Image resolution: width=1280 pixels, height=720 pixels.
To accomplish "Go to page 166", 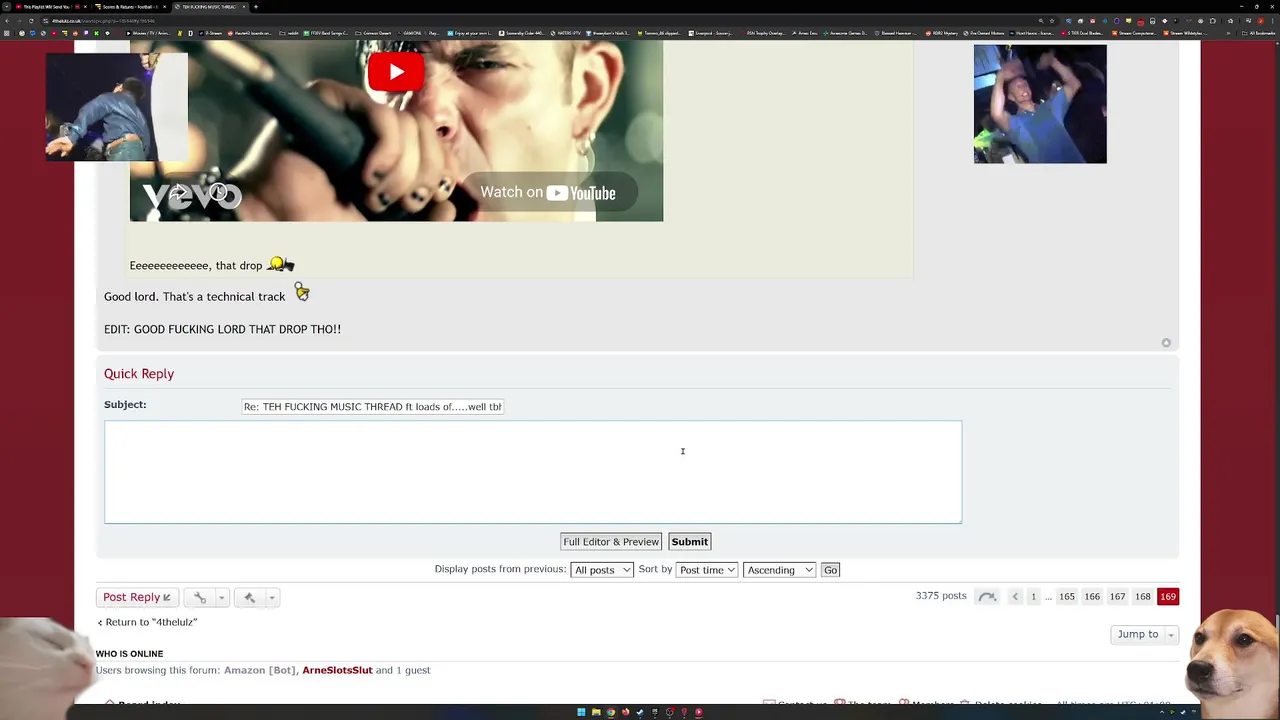I will point(1092,597).
